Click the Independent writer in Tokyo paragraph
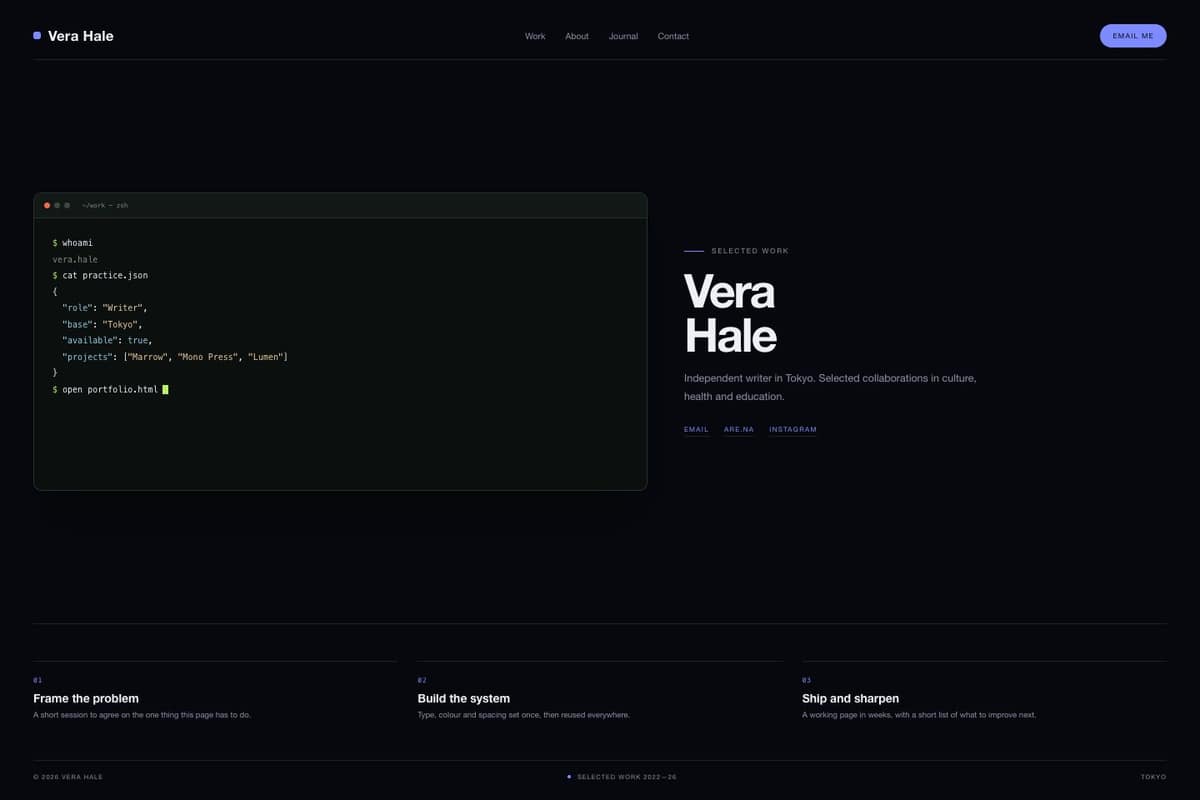This screenshot has width=1200, height=800. pyautogui.click(x=830, y=387)
